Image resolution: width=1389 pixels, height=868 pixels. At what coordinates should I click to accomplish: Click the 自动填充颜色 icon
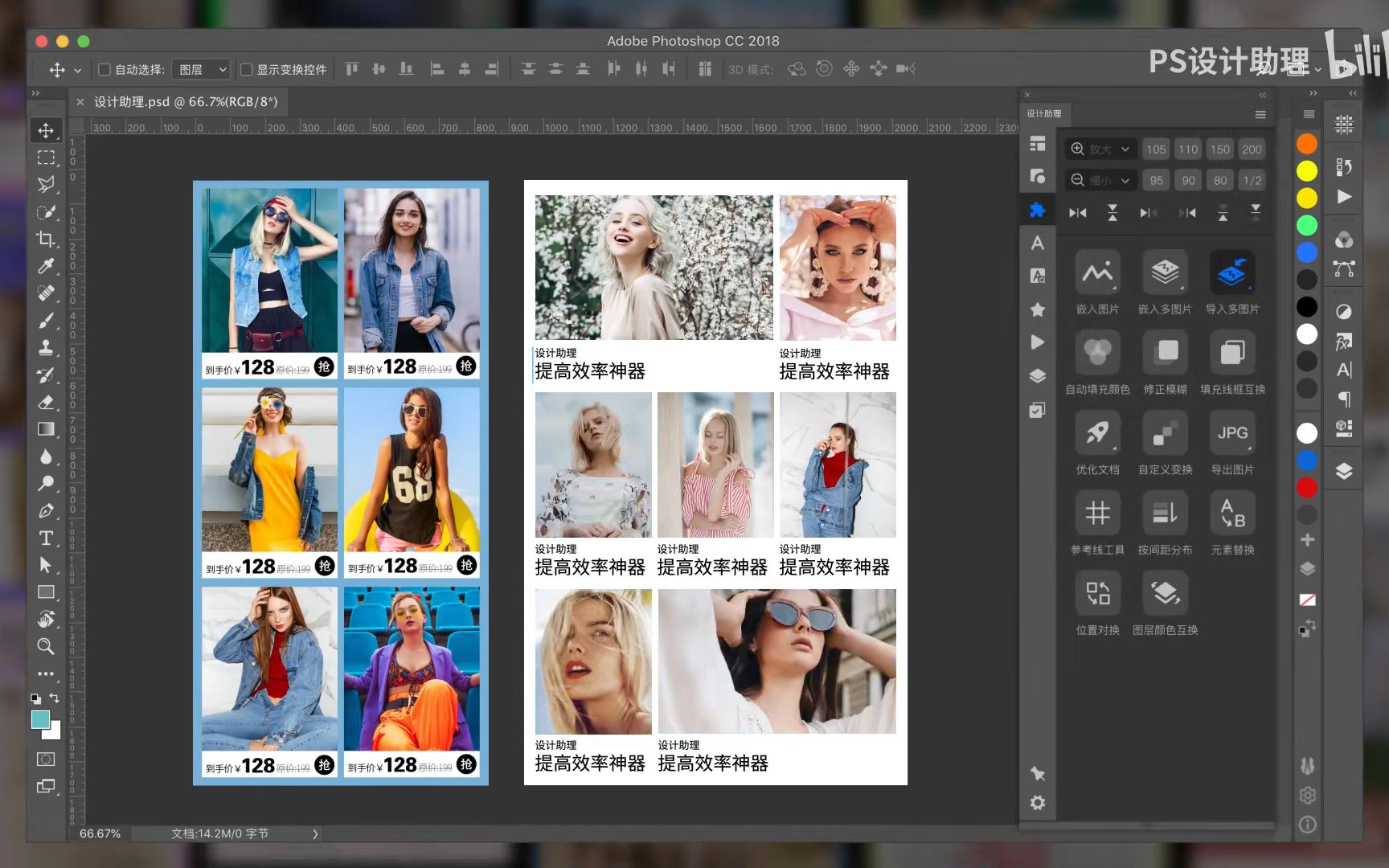point(1097,353)
